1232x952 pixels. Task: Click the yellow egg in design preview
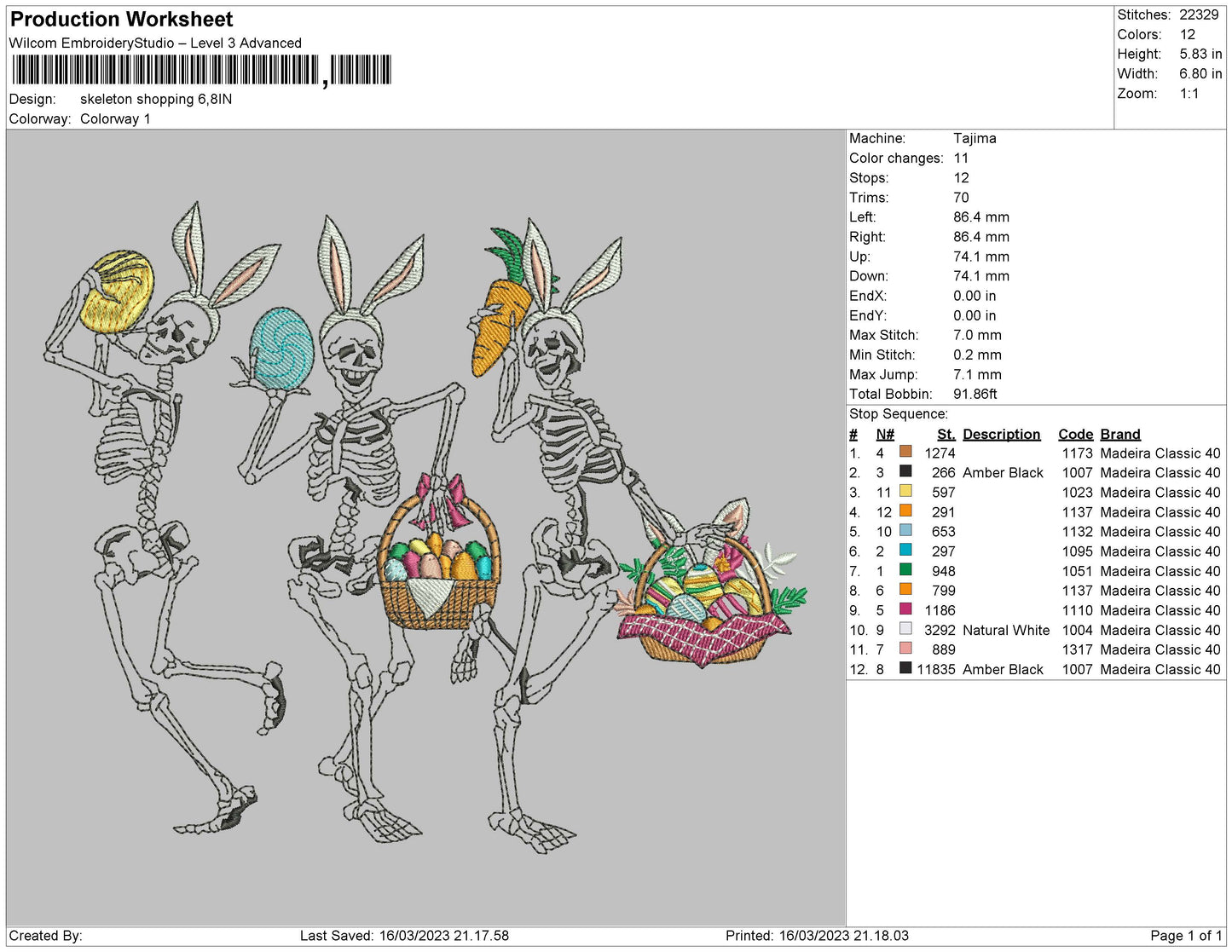click(x=118, y=291)
